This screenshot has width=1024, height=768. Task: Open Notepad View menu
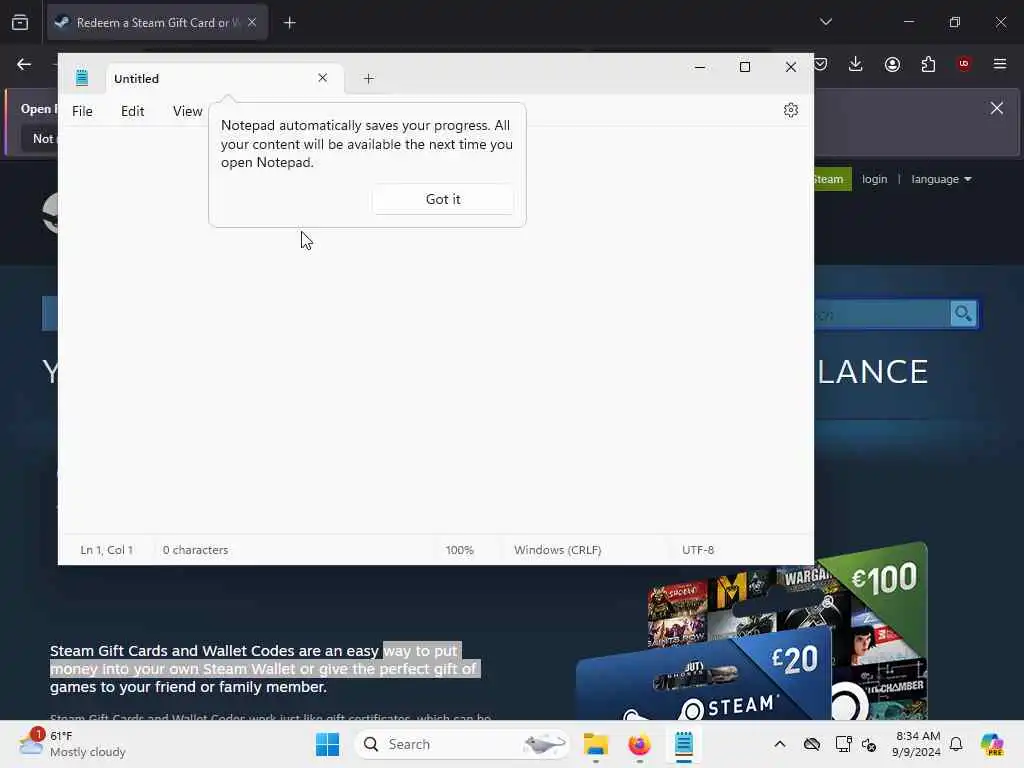click(187, 111)
